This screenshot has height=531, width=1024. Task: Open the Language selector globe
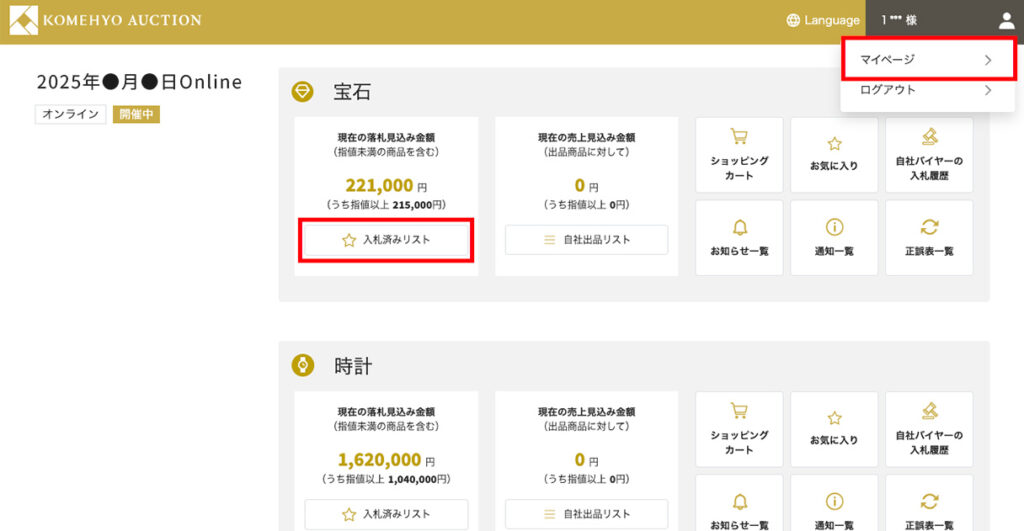click(822, 20)
